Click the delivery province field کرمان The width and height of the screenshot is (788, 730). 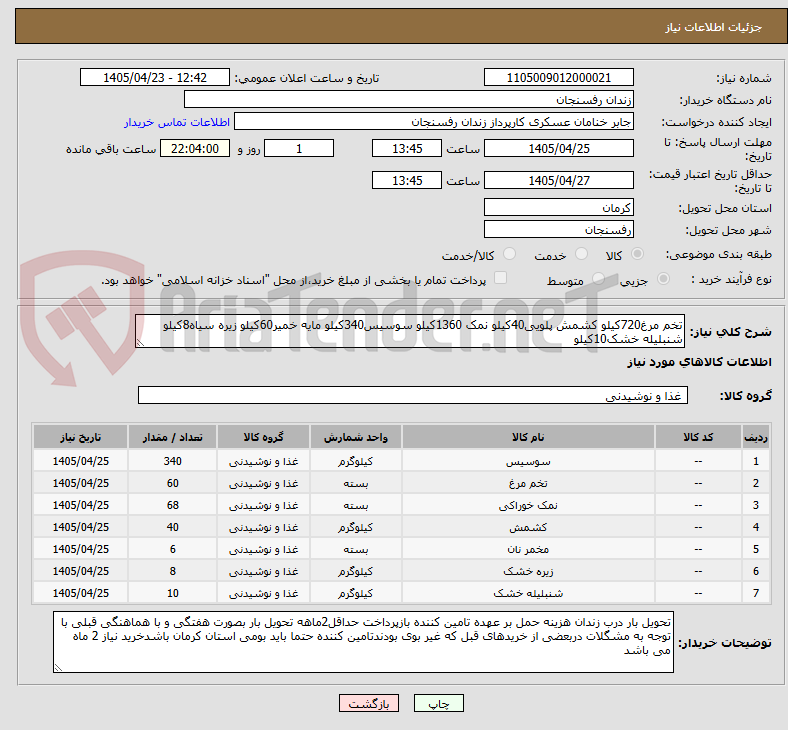(x=558, y=207)
